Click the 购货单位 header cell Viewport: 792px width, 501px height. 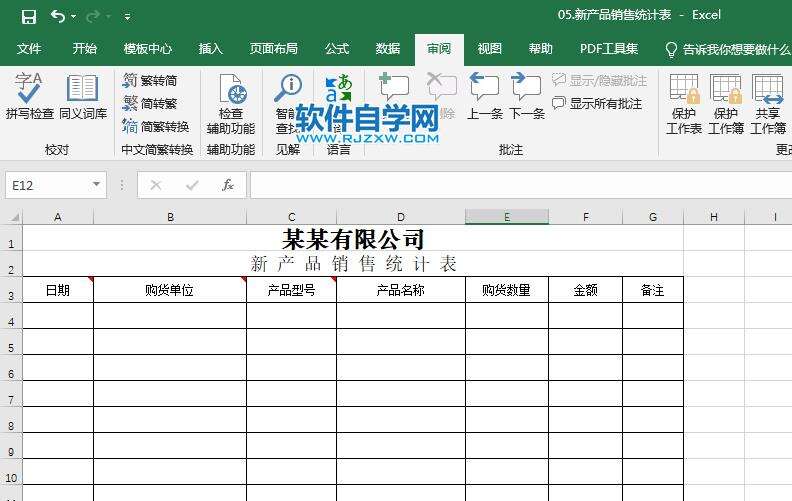coord(170,290)
